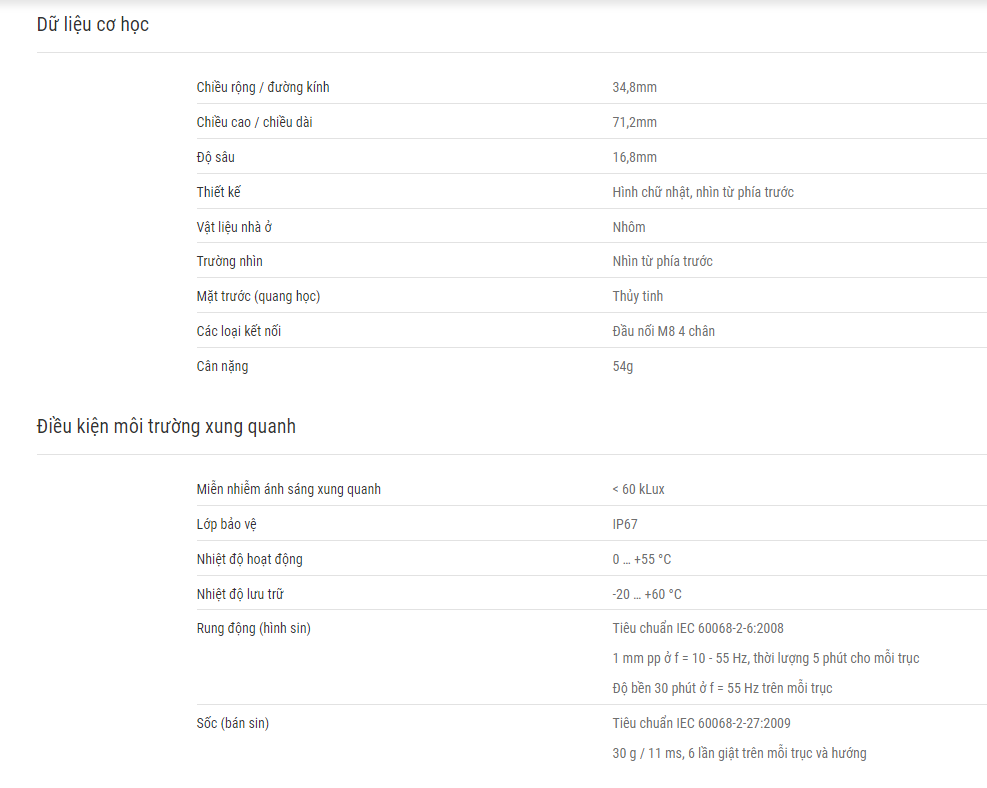Click the 'Dữ liệu cơ học' section heading
This screenshot has height=788, width=987.
pos(93,25)
